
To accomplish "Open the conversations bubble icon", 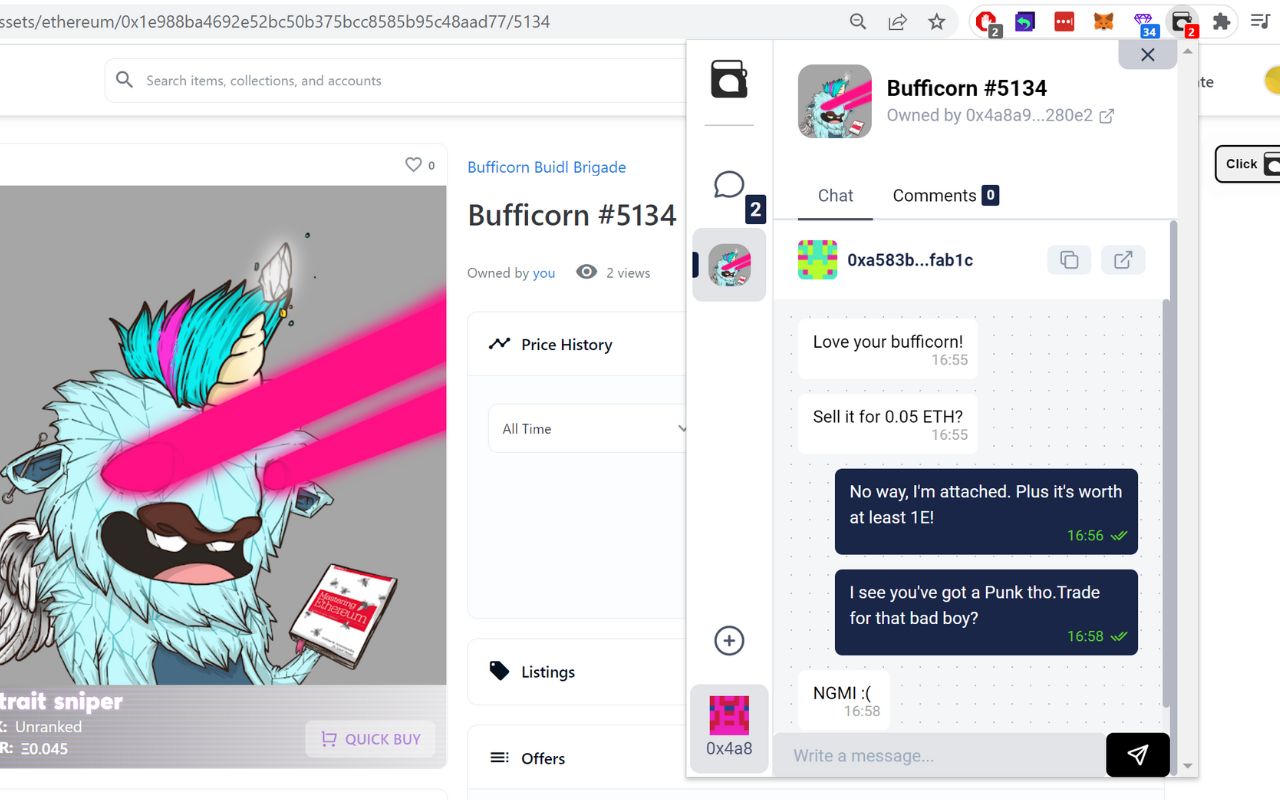I will click(x=729, y=184).
